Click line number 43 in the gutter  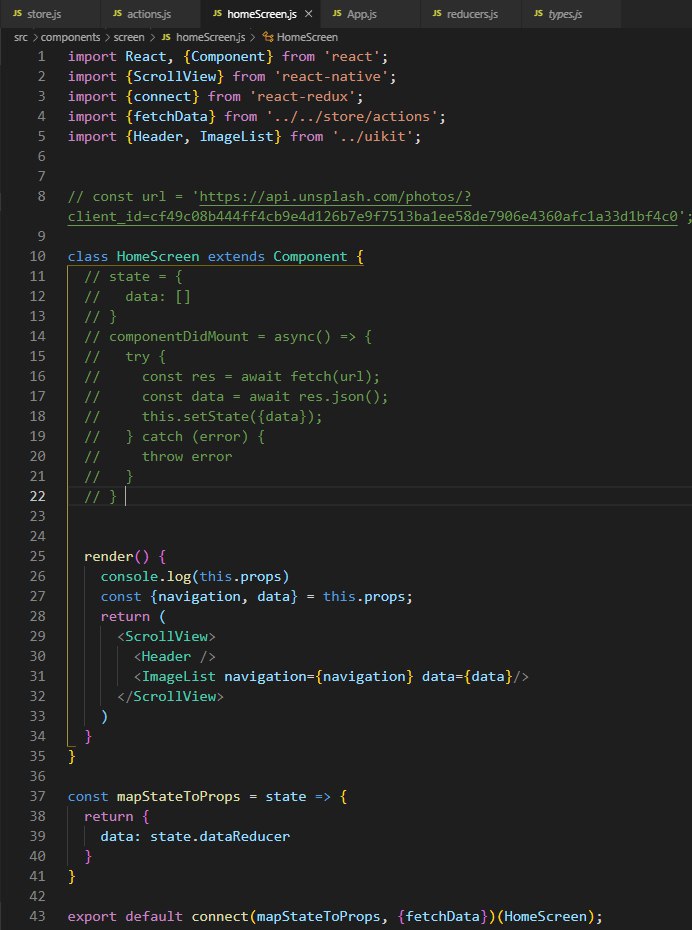[x=37, y=916]
